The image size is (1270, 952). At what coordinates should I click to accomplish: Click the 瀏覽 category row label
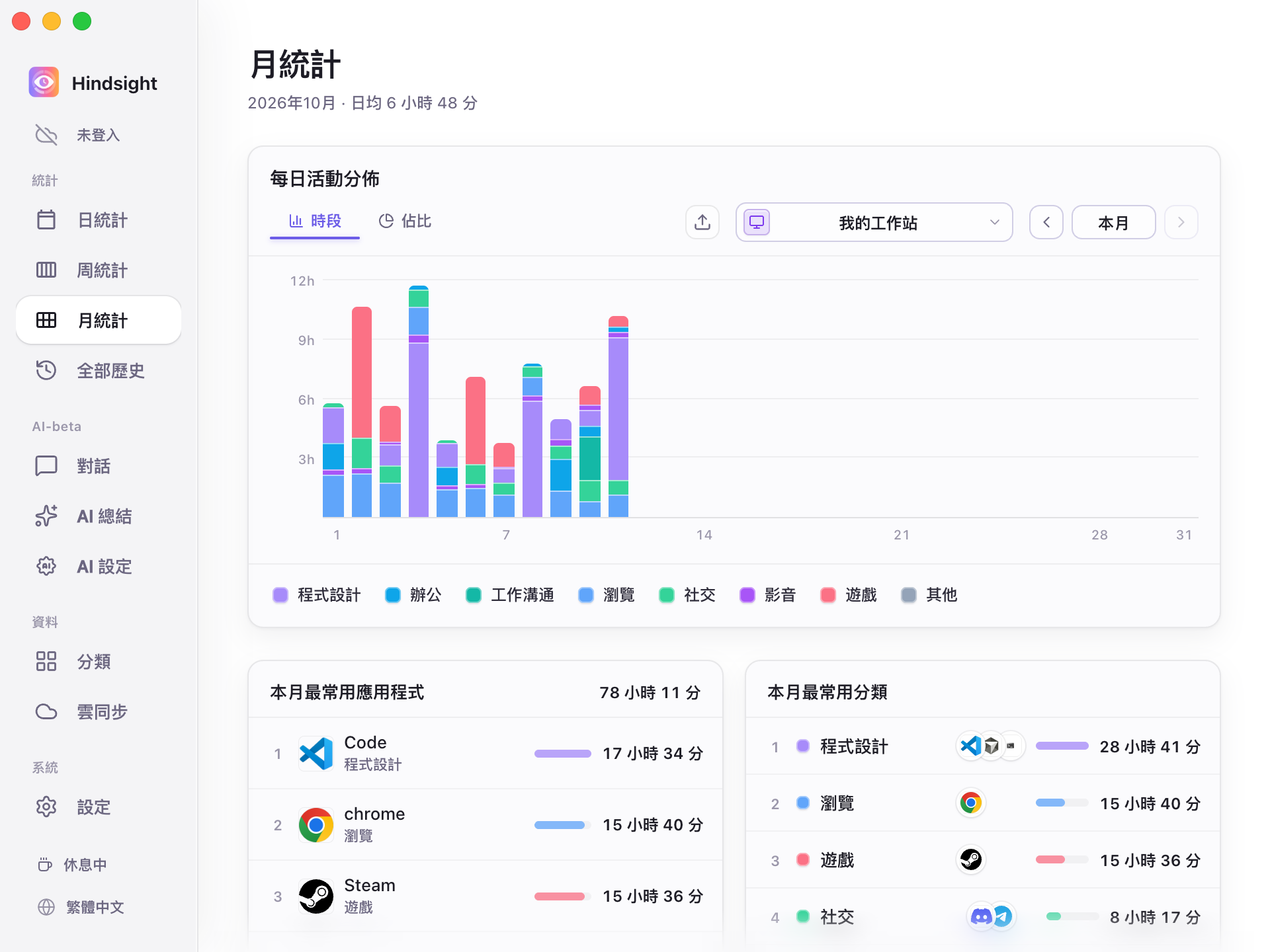[x=837, y=803]
